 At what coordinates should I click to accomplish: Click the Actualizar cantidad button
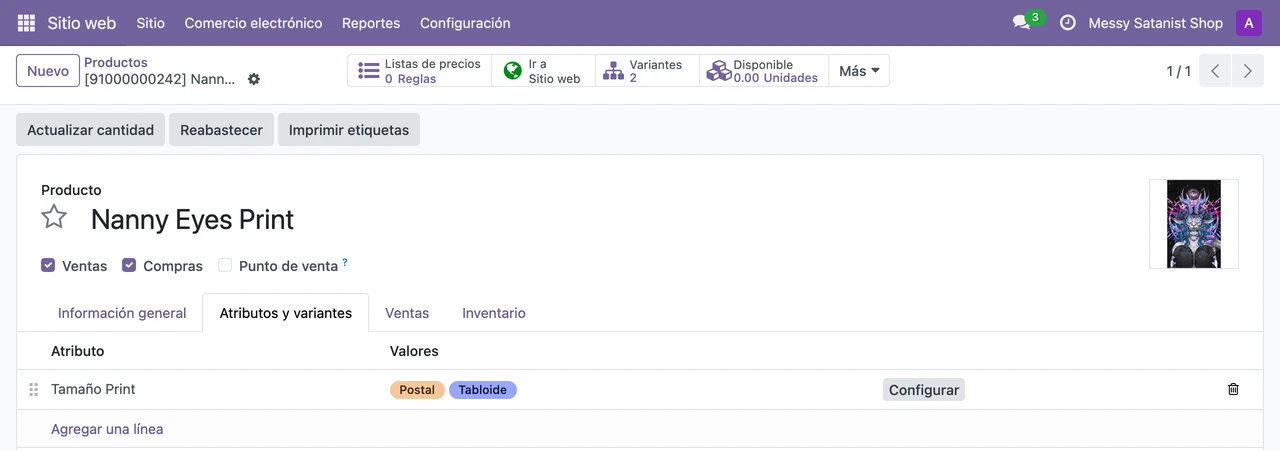click(90, 130)
